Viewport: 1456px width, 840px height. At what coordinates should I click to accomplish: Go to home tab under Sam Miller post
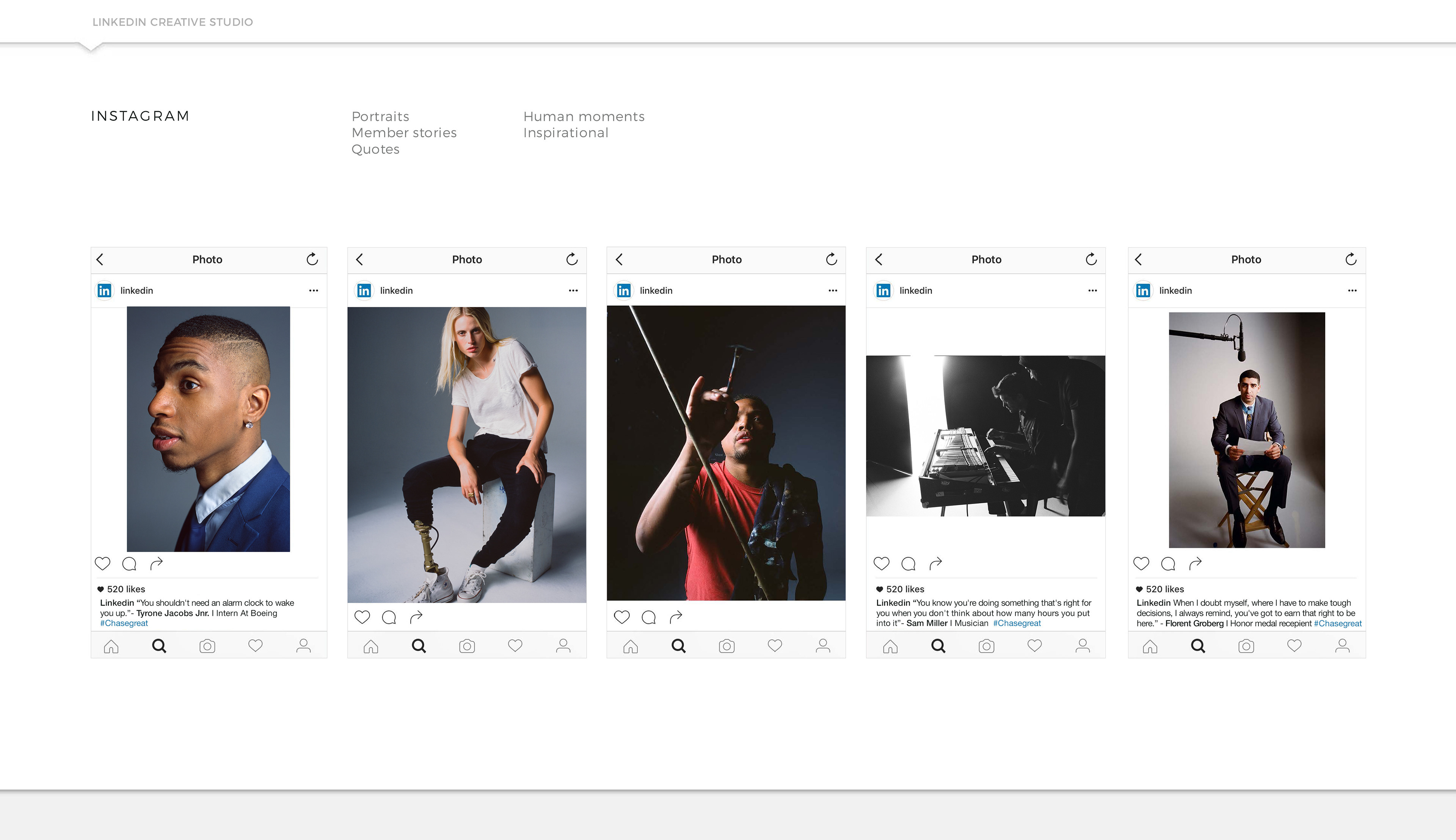(x=890, y=646)
